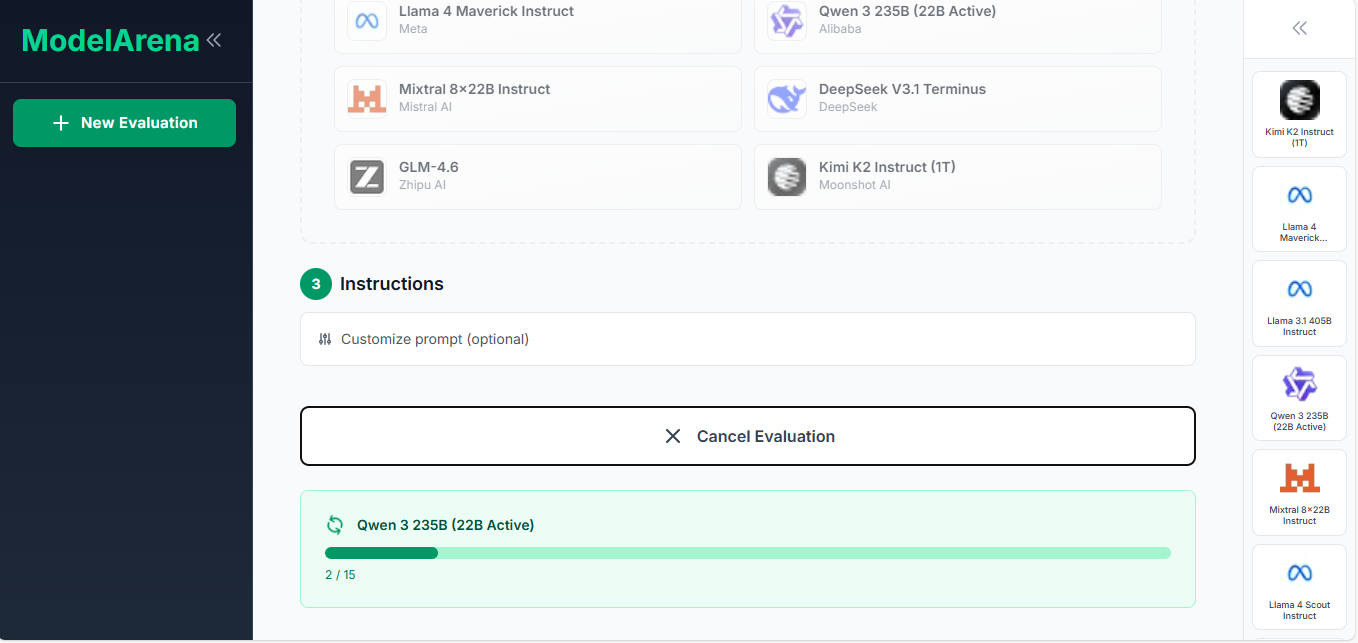Select the Llama 4 Maverick Instruct model card
This screenshot has height=643, width=1358.
[538, 21]
